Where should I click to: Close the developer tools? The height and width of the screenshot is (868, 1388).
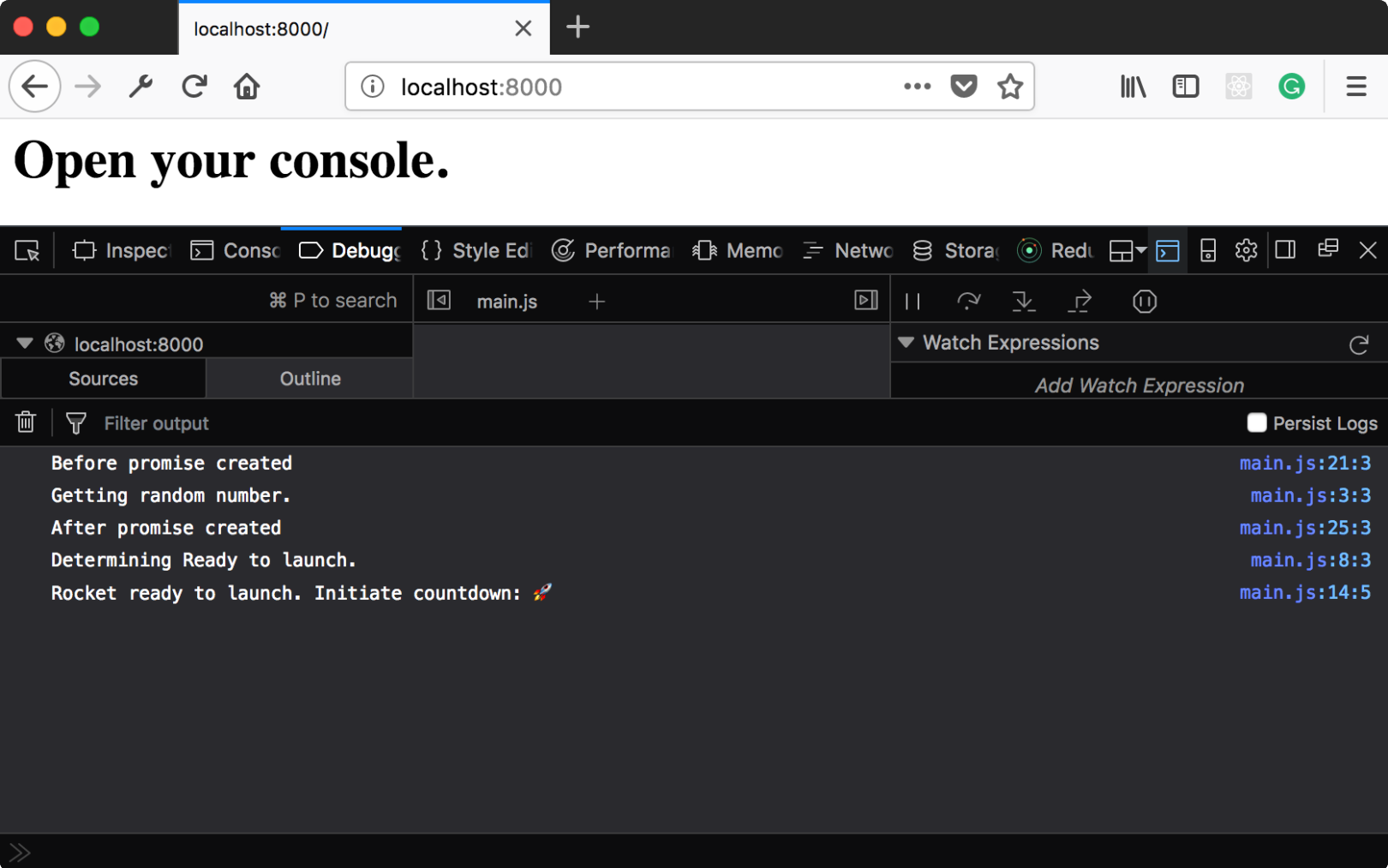[x=1368, y=250]
